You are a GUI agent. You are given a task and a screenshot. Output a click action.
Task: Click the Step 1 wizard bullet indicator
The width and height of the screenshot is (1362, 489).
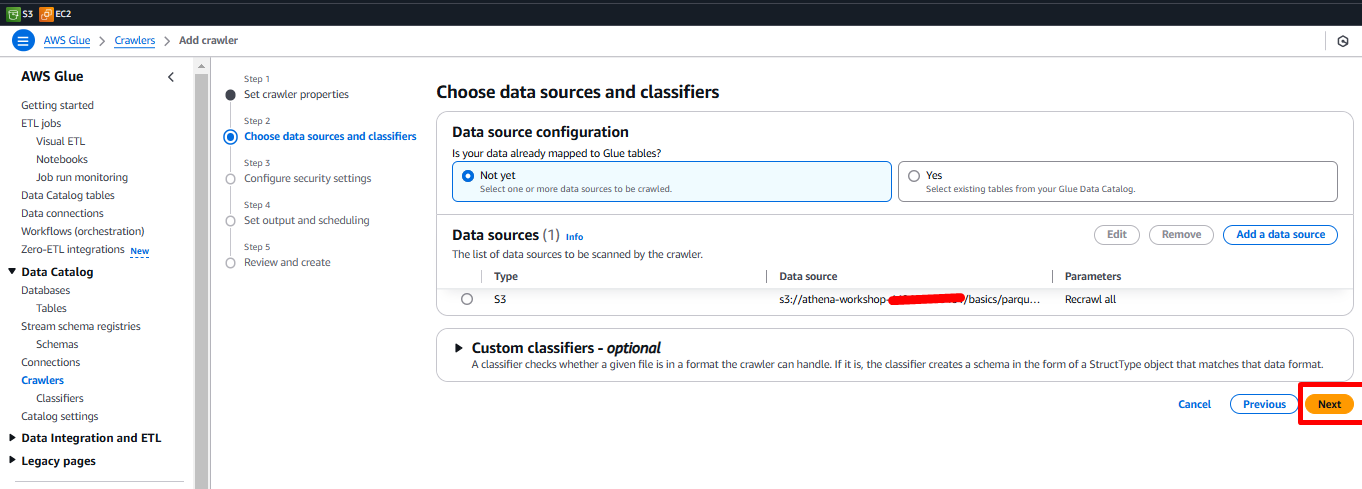[x=231, y=95]
